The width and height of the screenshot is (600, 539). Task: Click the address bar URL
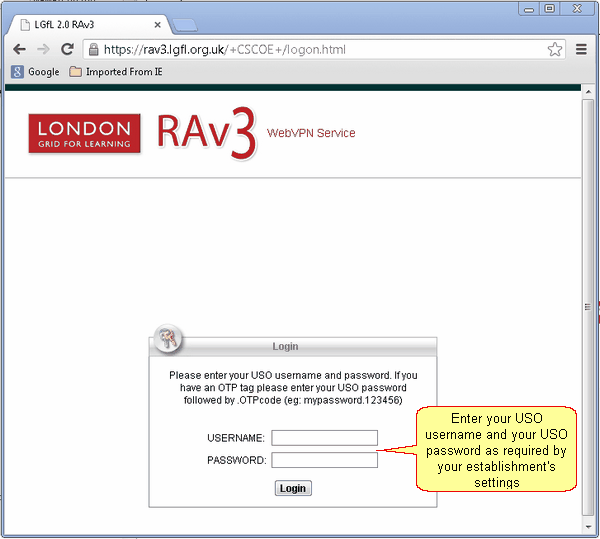[225, 49]
